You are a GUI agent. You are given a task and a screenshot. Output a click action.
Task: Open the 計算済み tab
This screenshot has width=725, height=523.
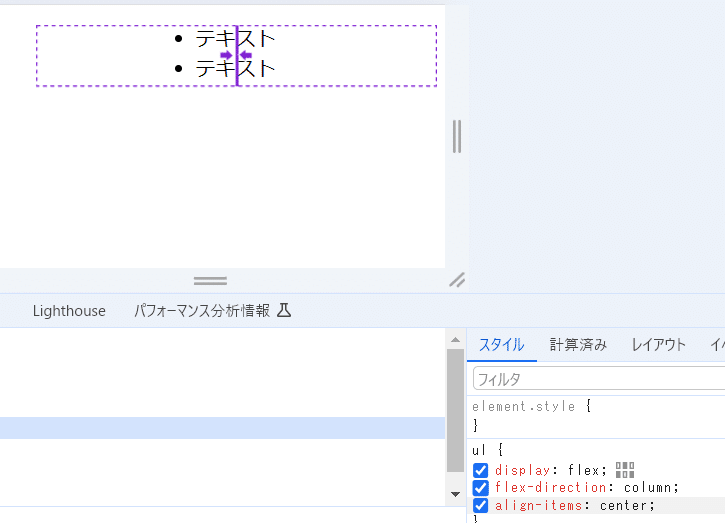578,345
